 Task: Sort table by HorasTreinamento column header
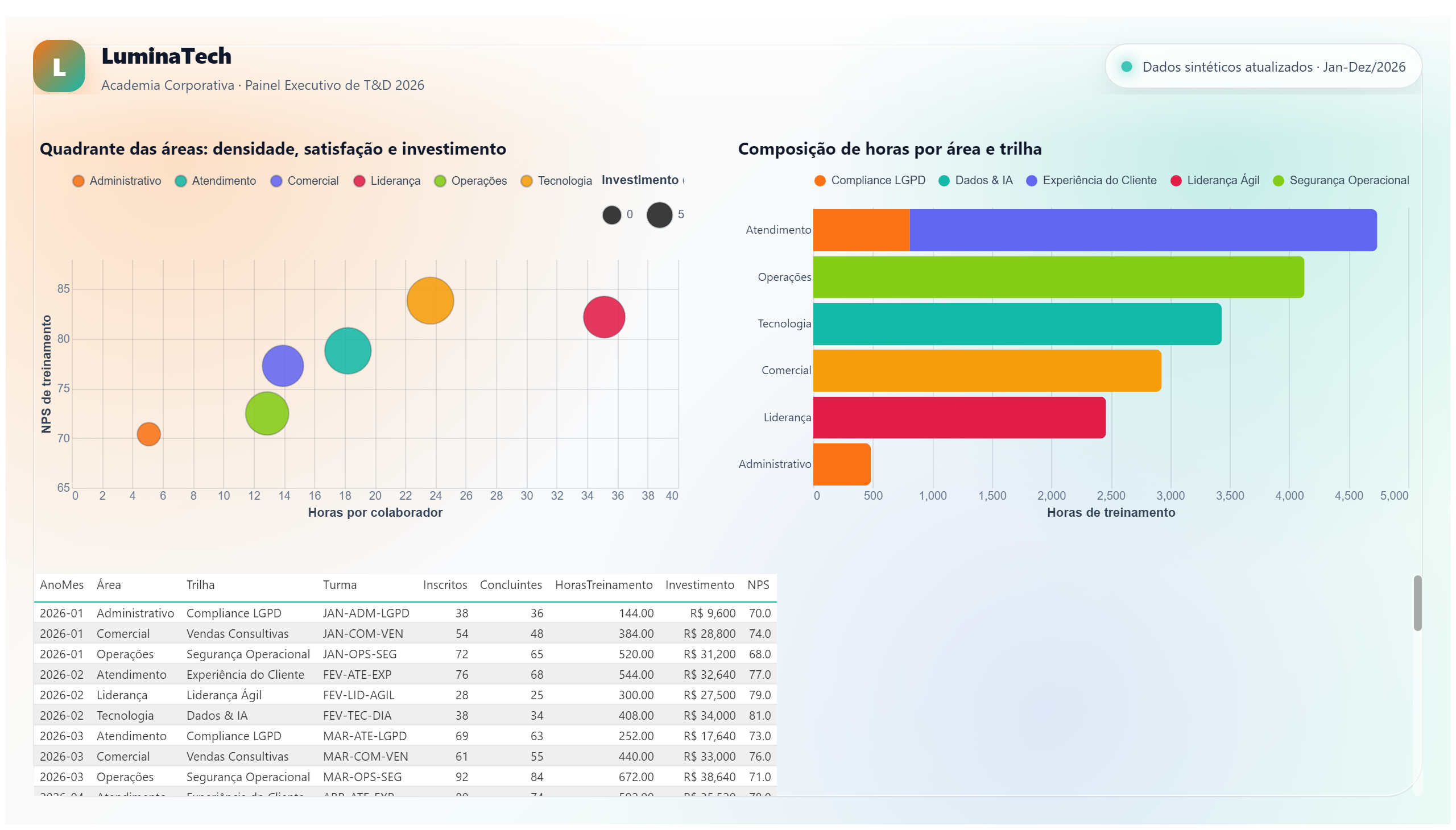tap(603, 586)
